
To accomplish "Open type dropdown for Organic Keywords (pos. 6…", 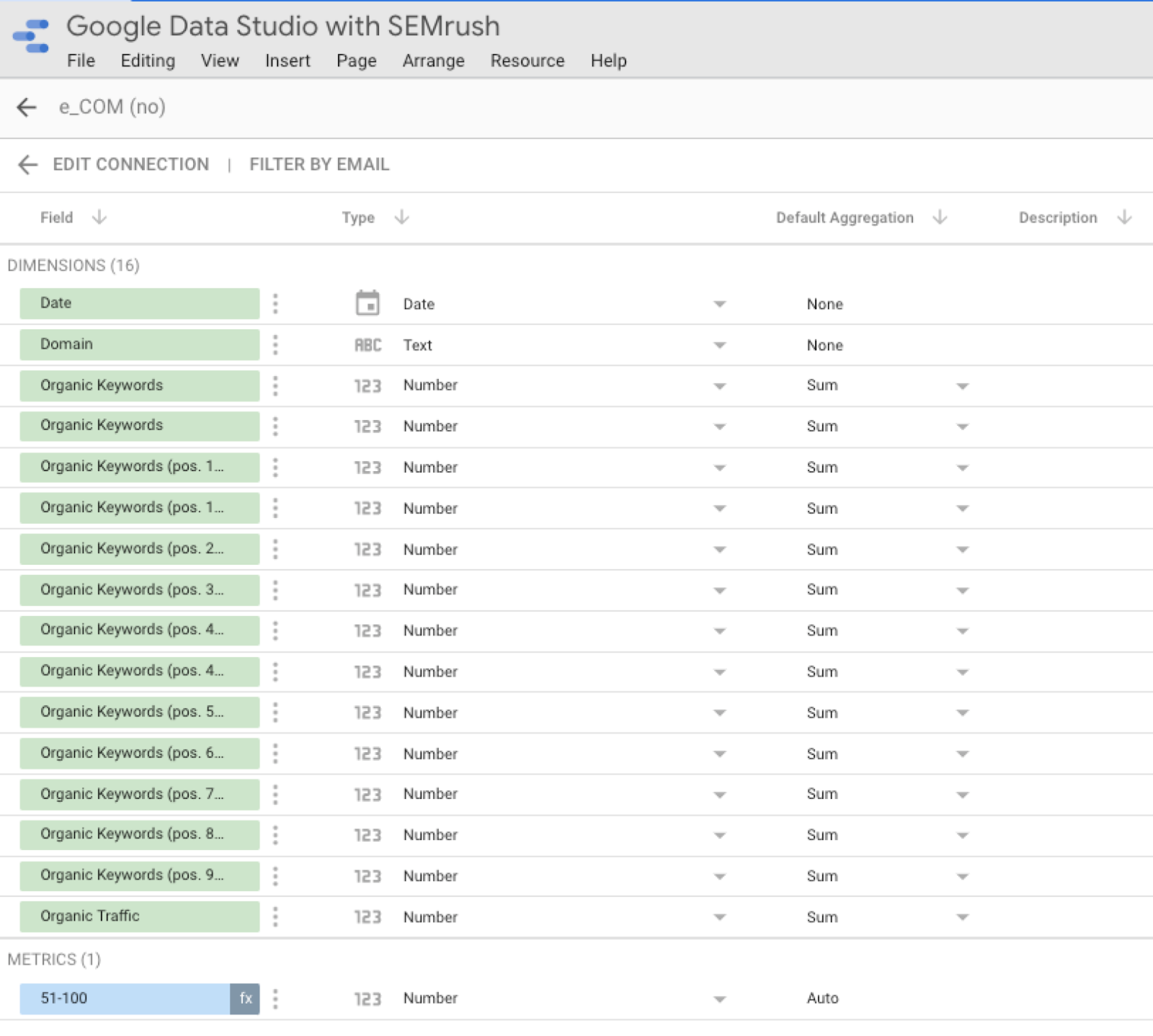I will pos(719,754).
